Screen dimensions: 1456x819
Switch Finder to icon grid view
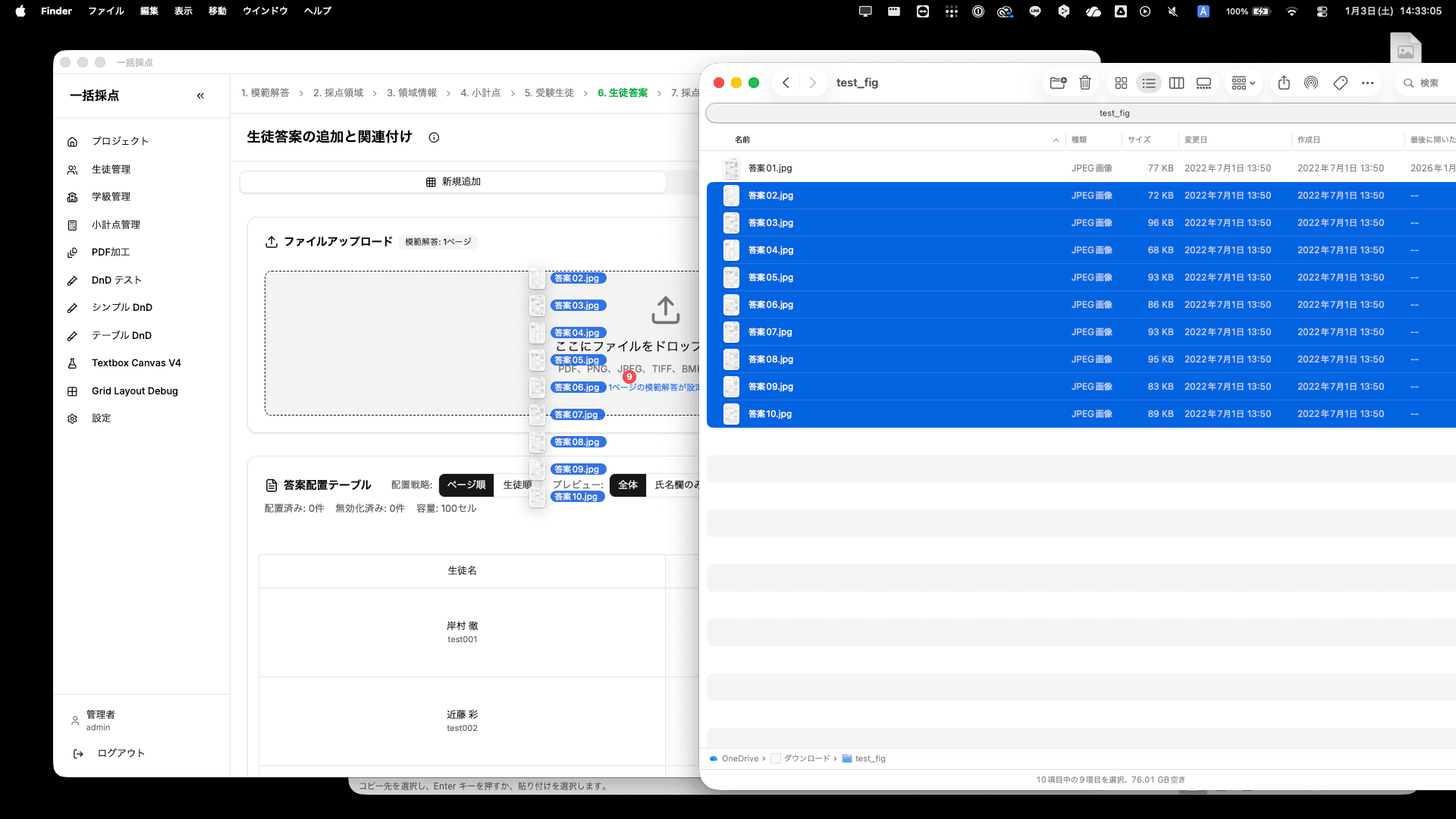click(x=1121, y=83)
